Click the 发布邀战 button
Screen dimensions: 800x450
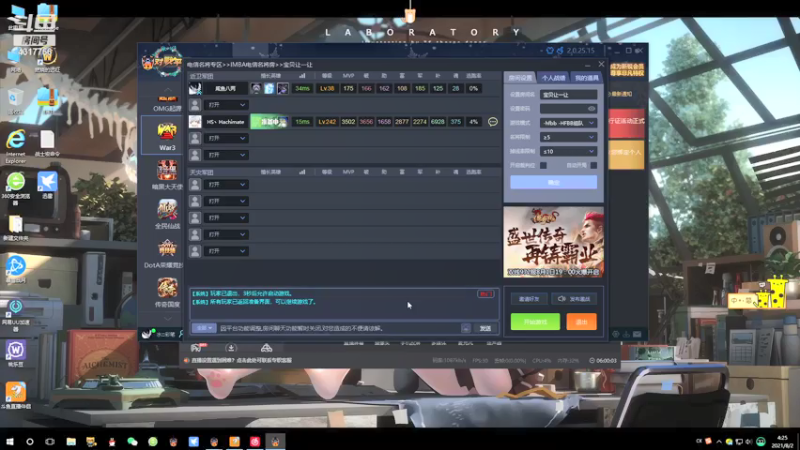pyautogui.click(x=574, y=299)
